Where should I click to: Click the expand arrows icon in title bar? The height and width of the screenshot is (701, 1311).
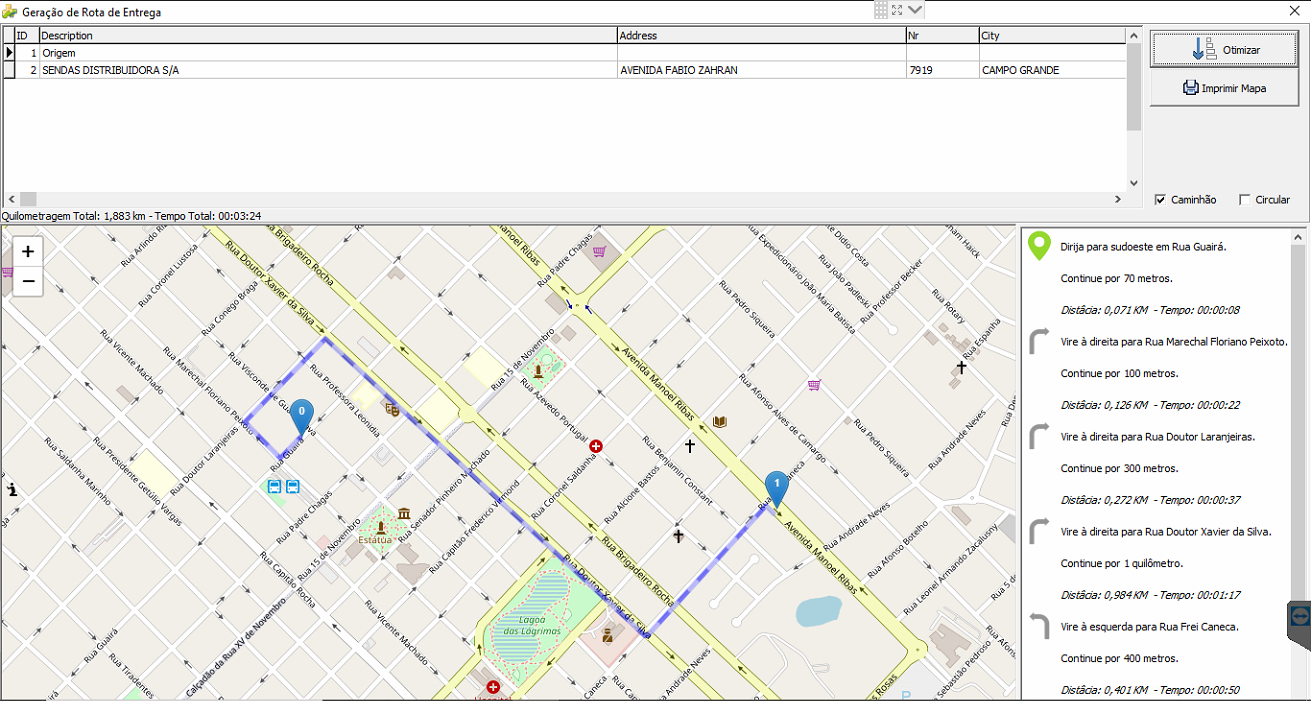897,10
